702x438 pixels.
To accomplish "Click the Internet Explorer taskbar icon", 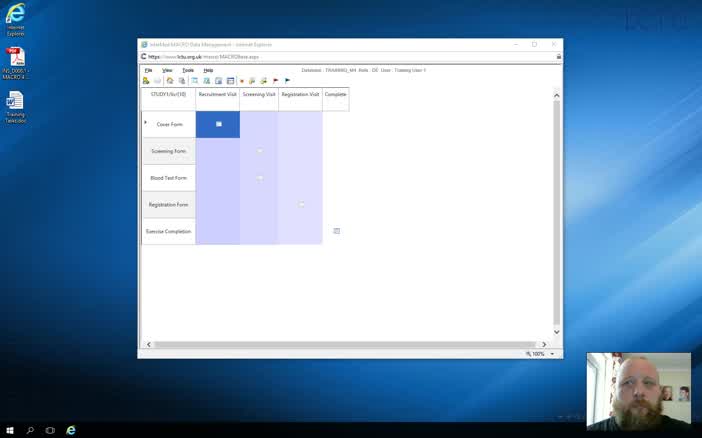I will [71, 430].
